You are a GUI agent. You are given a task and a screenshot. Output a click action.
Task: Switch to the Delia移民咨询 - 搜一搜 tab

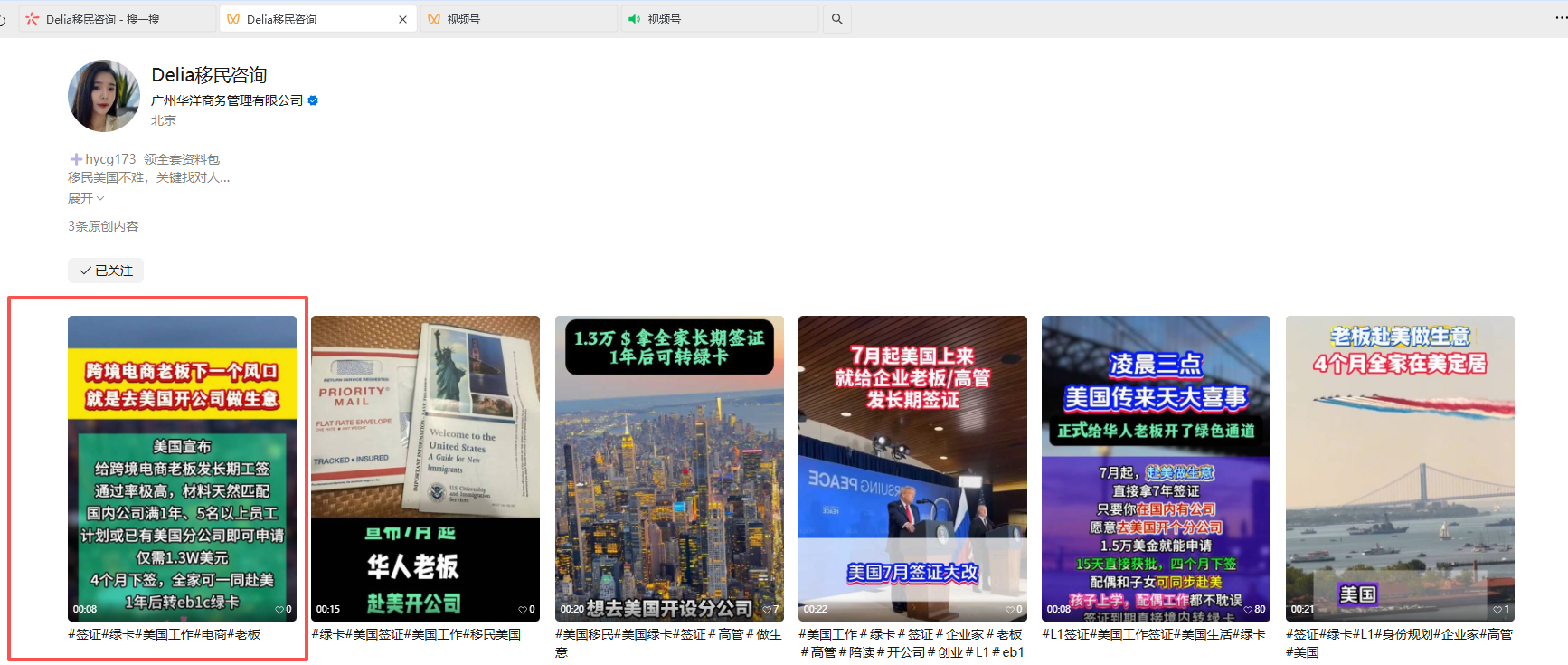click(118, 19)
